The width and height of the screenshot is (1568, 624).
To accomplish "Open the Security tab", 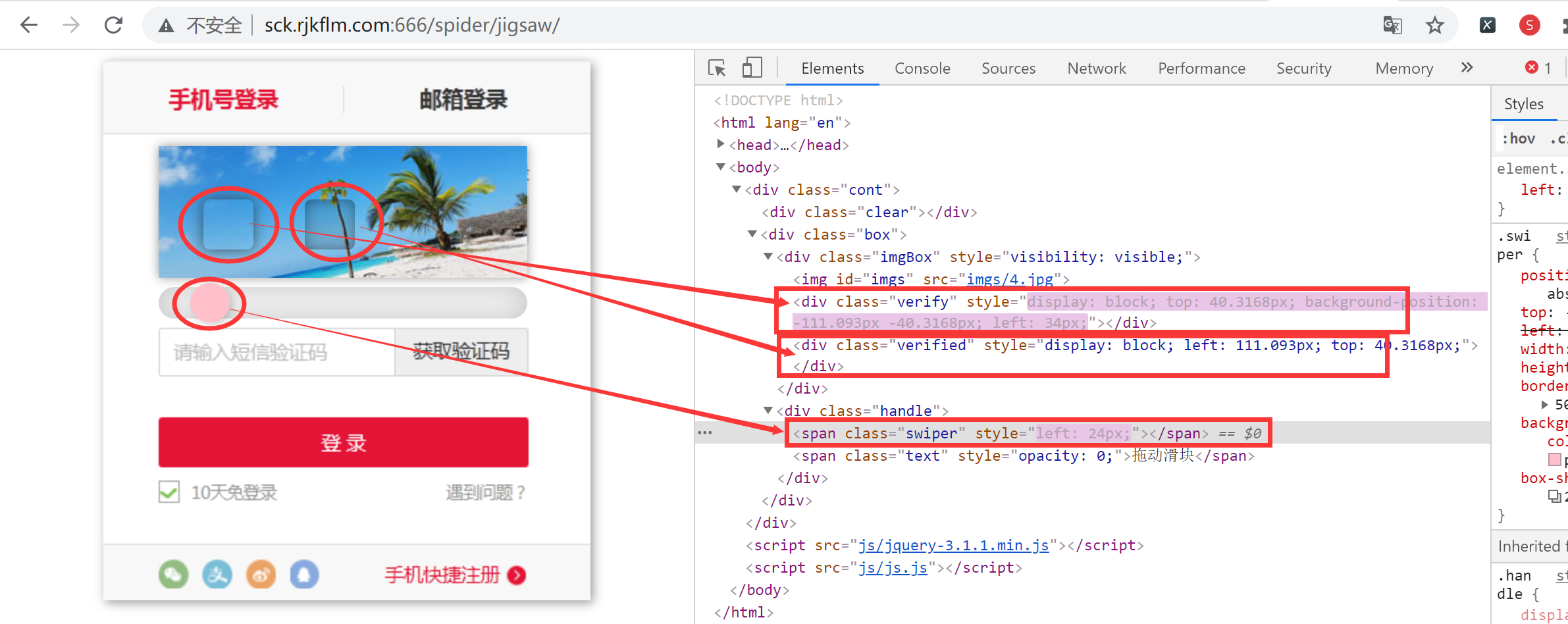I will tap(1303, 68).
